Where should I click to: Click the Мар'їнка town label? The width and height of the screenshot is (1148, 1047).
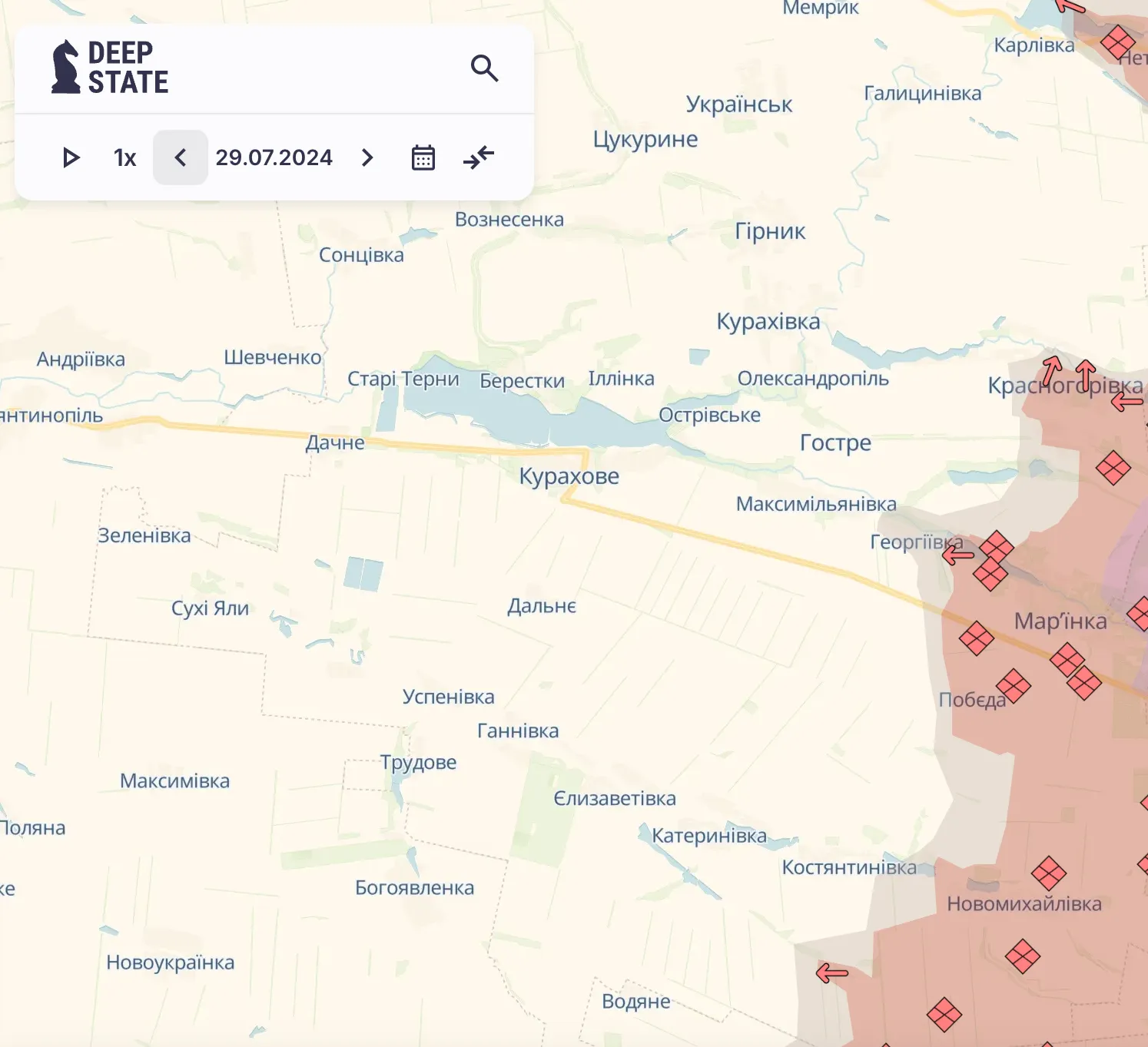(x=1060, y=621)
